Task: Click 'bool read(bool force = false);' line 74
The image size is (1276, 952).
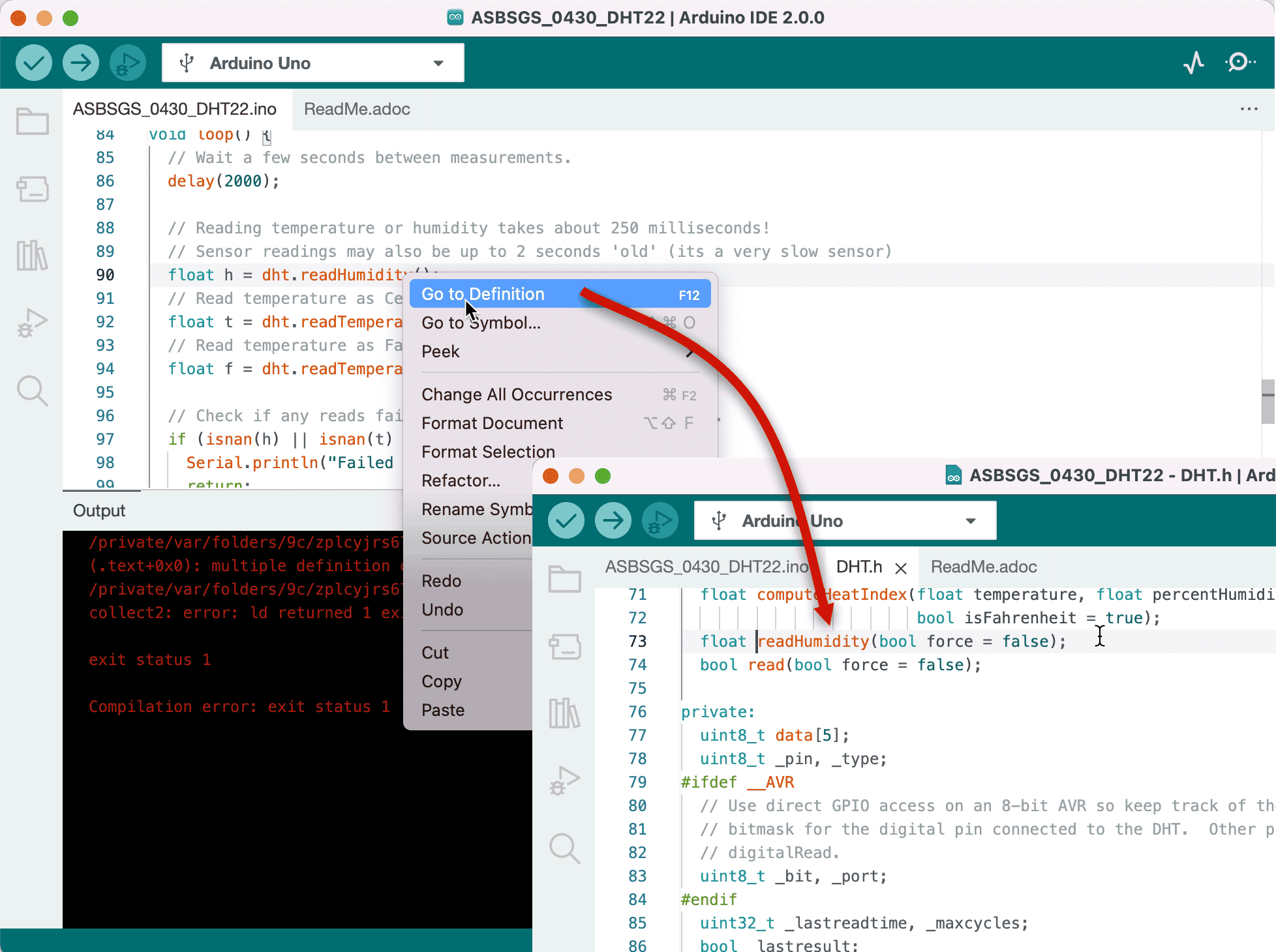Action: click(840, 665)
